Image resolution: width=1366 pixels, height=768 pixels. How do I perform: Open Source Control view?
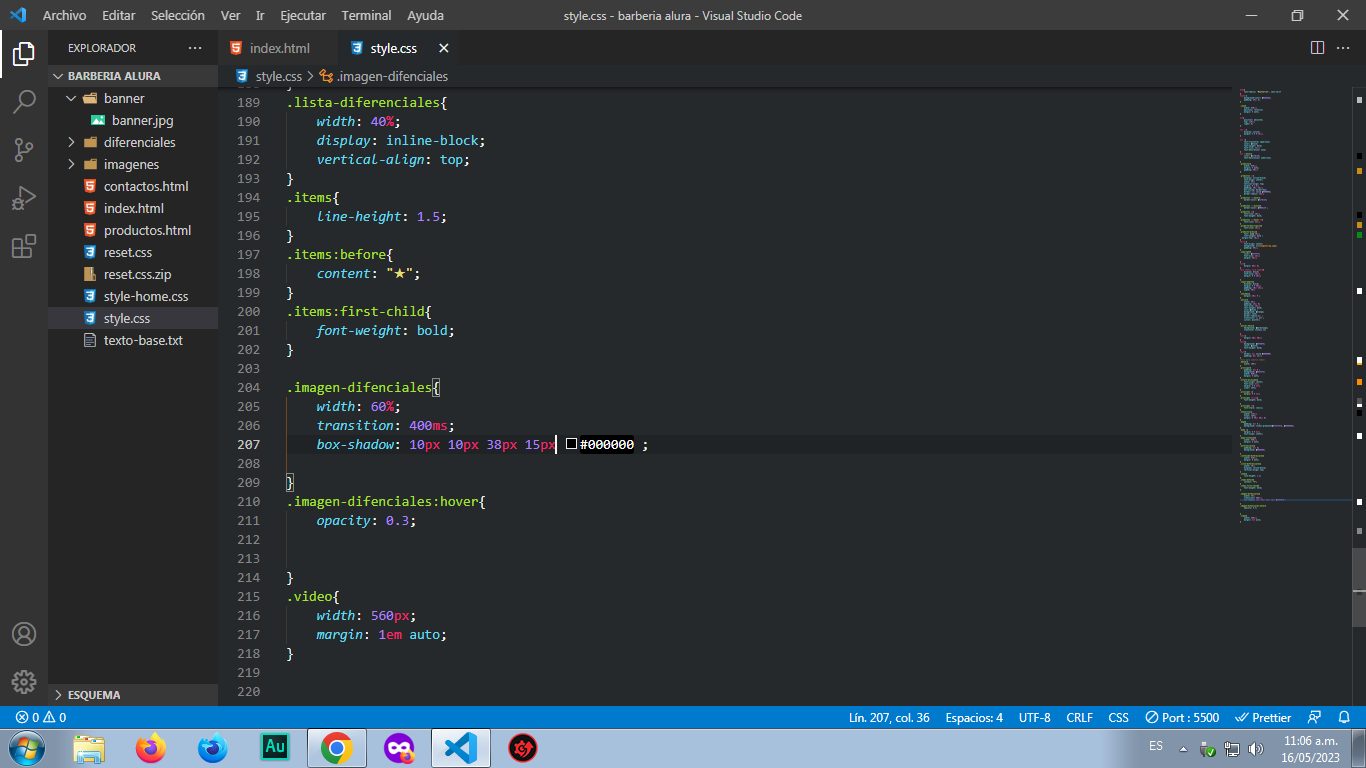coord(24,150)
